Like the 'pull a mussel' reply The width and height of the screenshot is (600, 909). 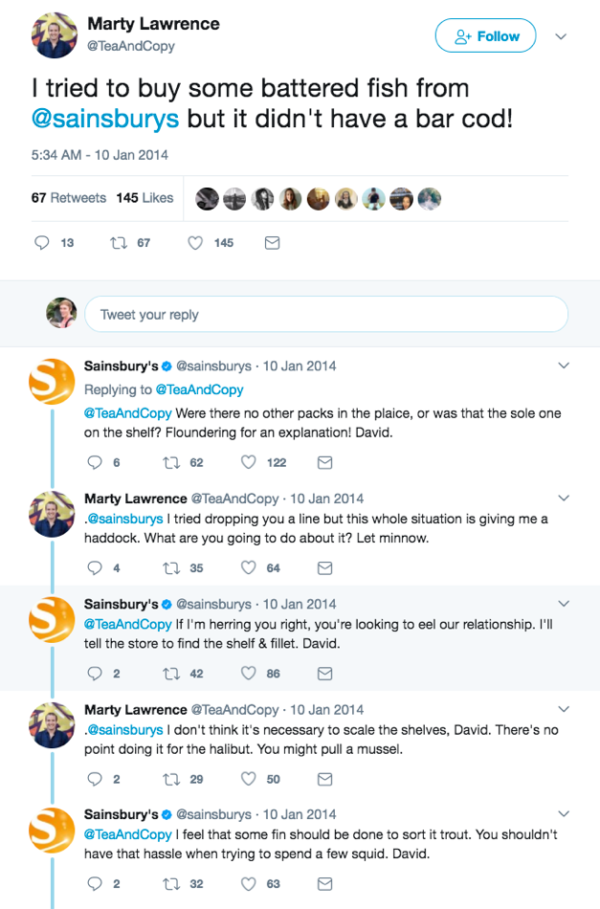[247, 778]
